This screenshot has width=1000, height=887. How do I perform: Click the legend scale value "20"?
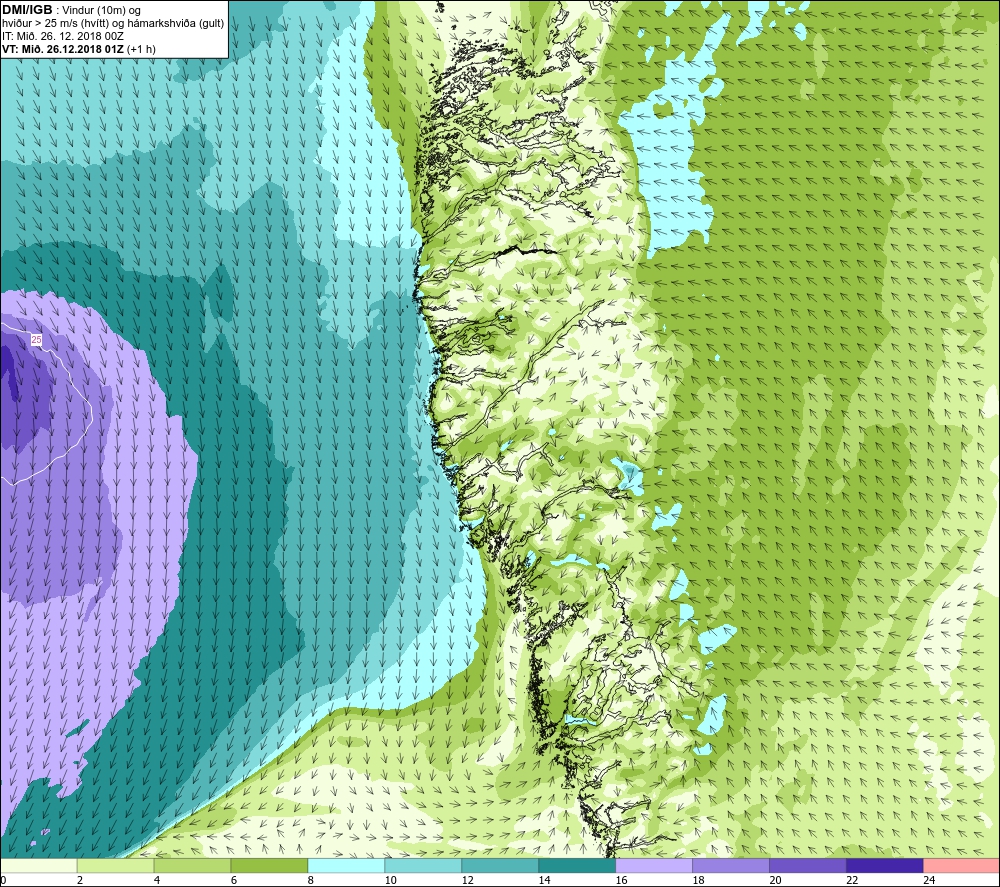coord(775,880)
